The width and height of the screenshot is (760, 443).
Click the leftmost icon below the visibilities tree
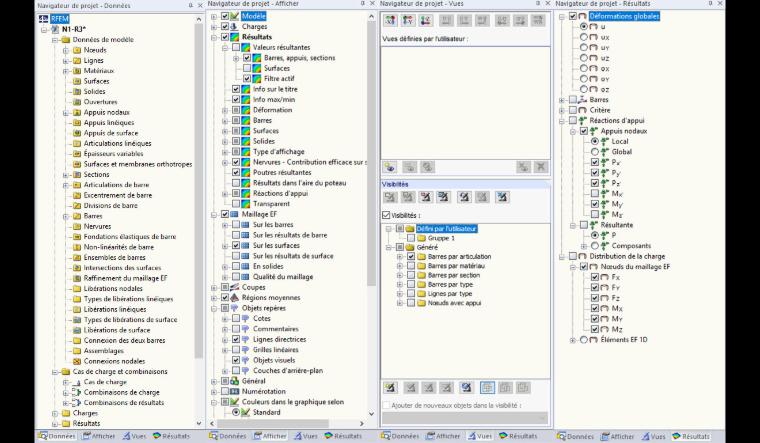click(390, 387)
